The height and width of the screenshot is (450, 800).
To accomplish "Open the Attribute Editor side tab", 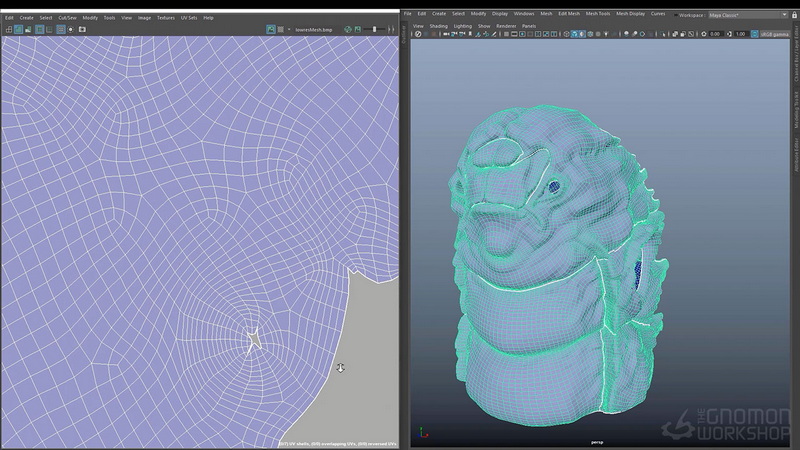I will point(795,155).
